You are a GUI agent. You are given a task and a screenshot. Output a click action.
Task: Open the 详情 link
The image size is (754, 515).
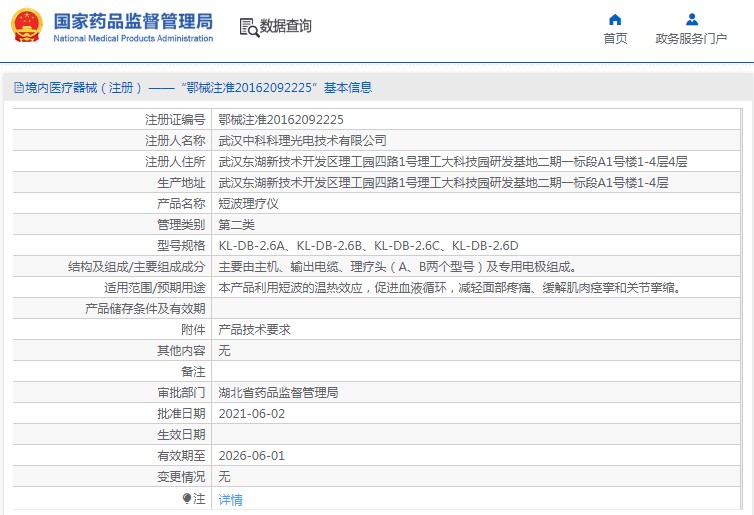click(230, 500)
